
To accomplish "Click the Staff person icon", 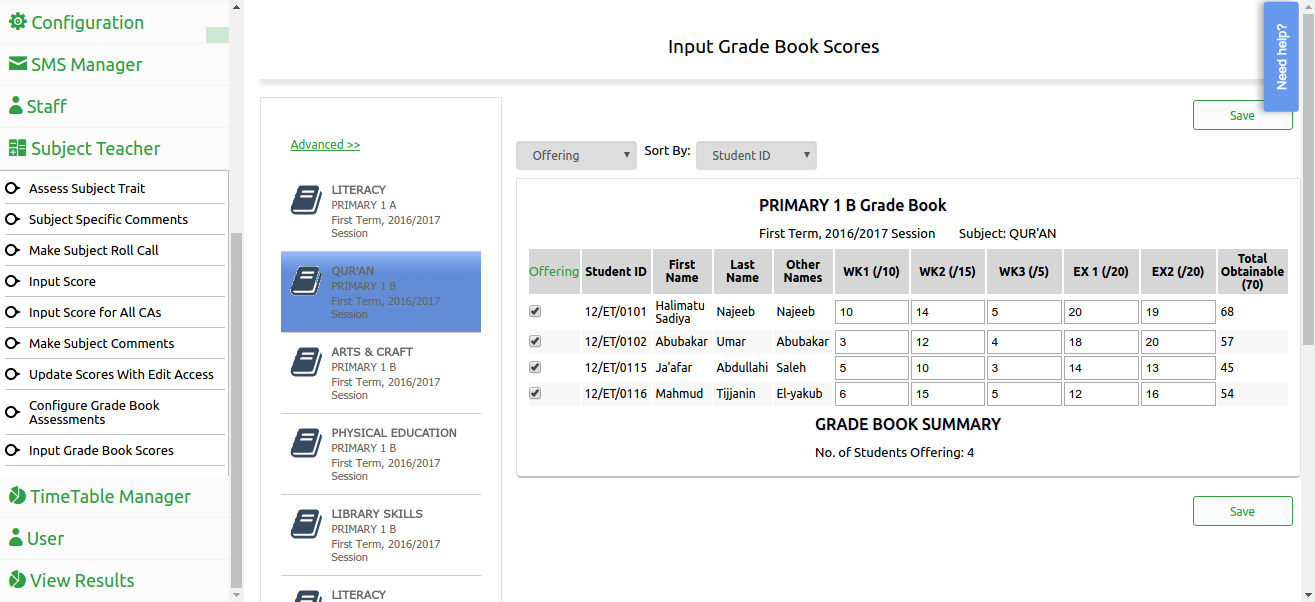I will click(x=16, y=106).
